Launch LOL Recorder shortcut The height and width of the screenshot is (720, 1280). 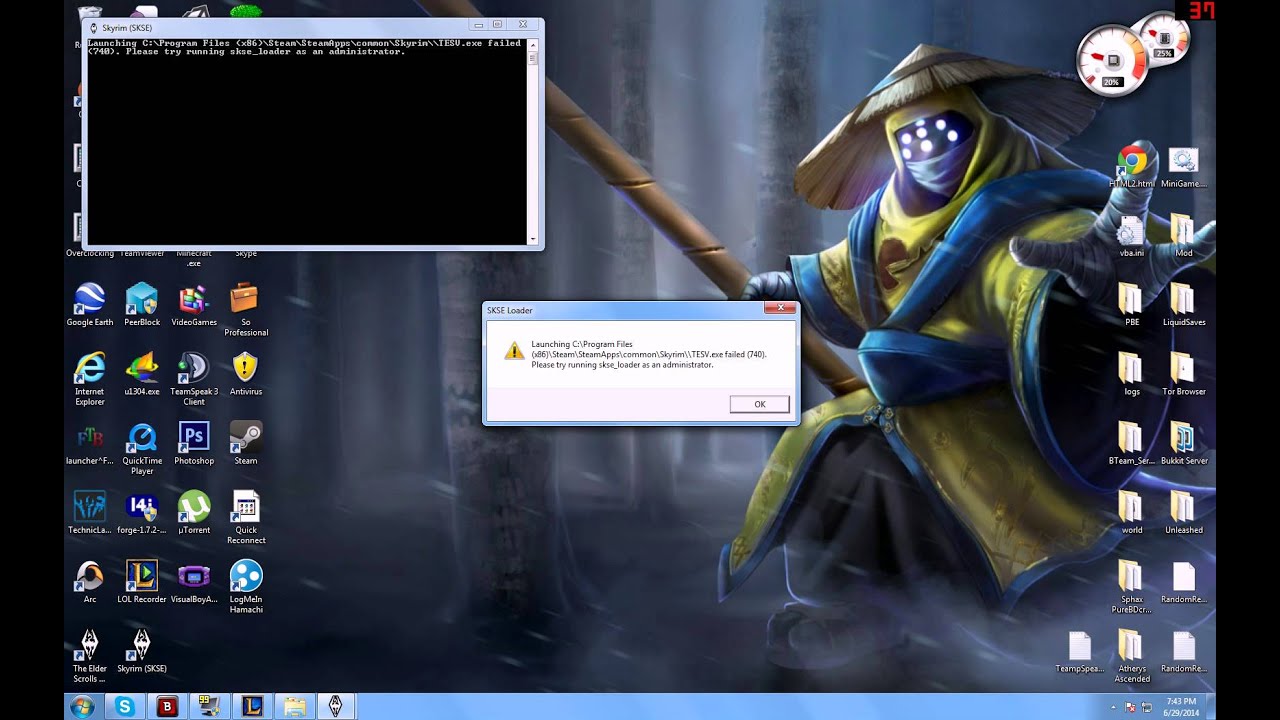point(142,581)
